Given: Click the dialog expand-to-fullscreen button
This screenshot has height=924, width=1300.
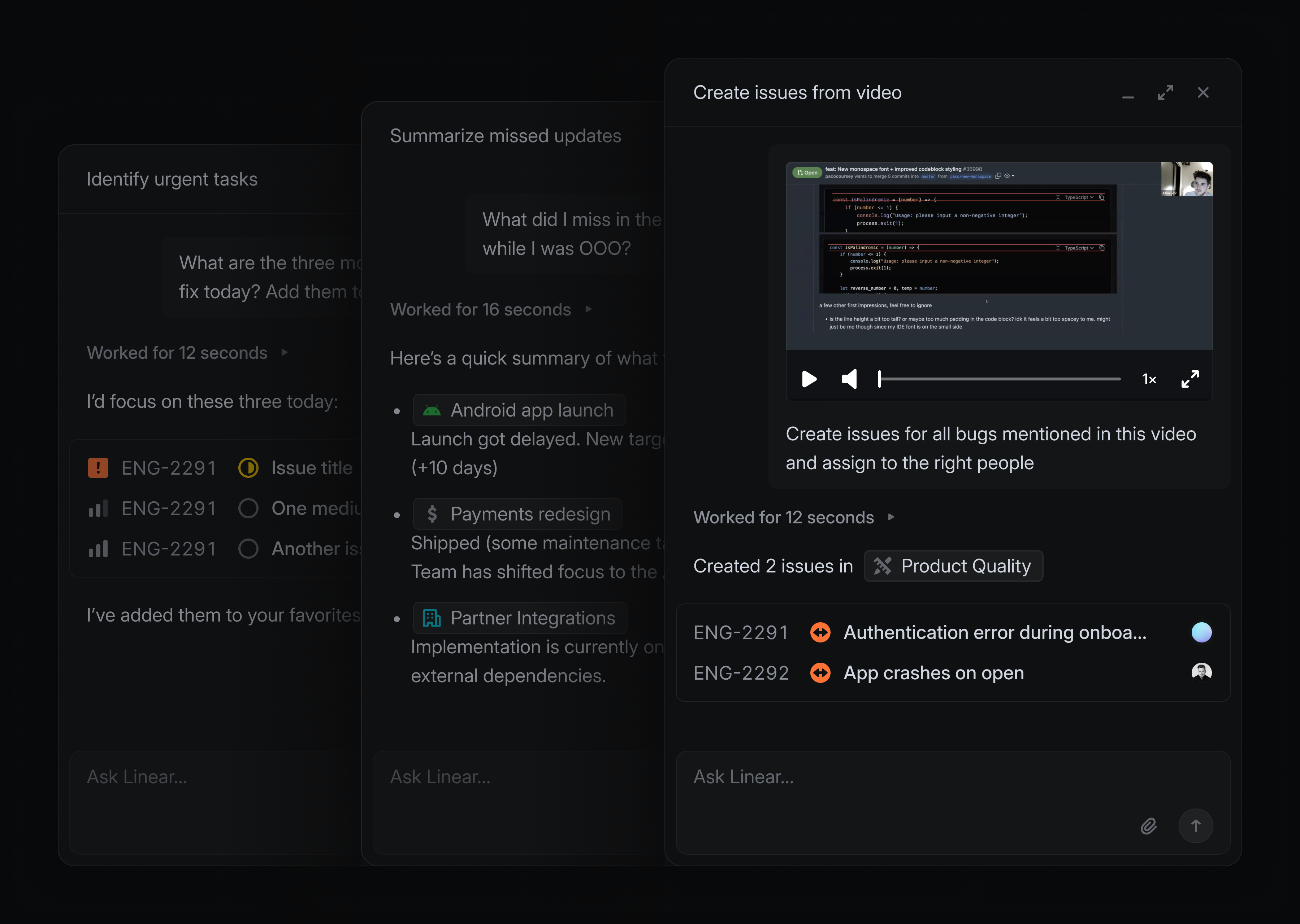Looking at the screenshot, I should [x=1166, y=92].
